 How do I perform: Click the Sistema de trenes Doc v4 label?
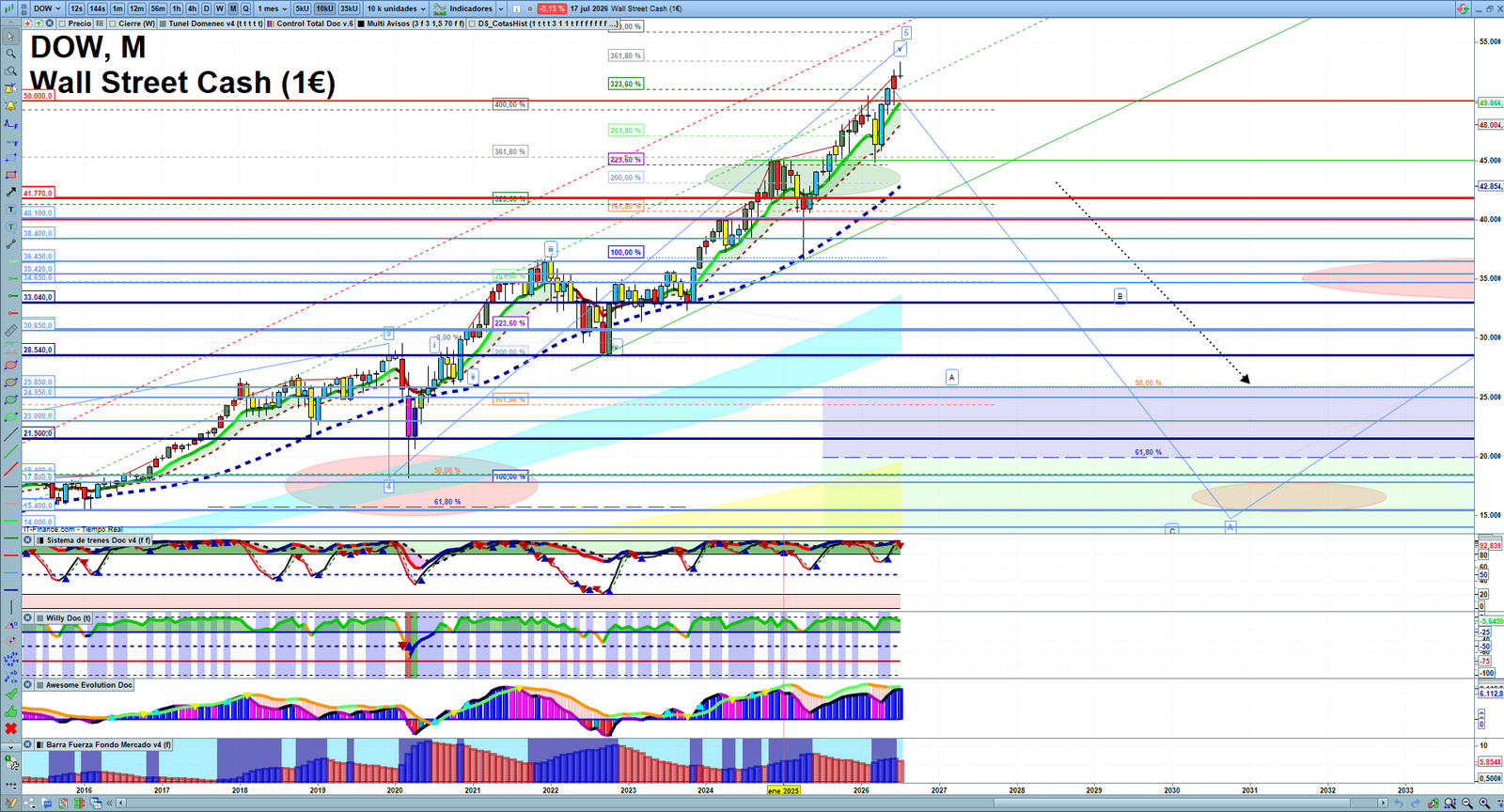coord(99,540)
